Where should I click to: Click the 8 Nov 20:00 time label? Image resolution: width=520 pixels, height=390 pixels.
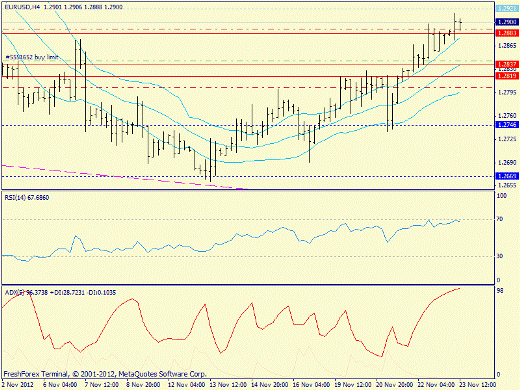pyautogui.click(x=144, y=385)
